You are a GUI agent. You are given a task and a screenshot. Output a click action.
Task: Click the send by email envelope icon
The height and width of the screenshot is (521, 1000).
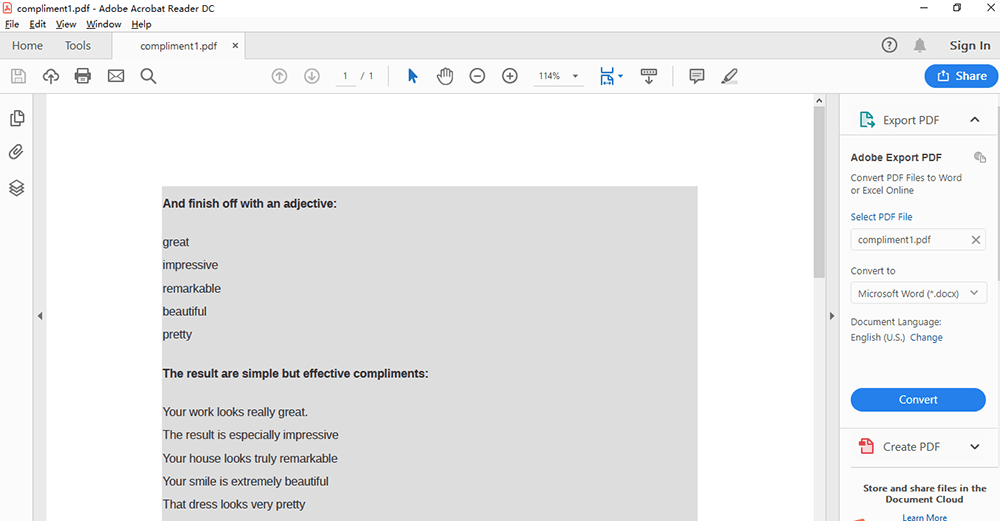(x=116, y=76)
